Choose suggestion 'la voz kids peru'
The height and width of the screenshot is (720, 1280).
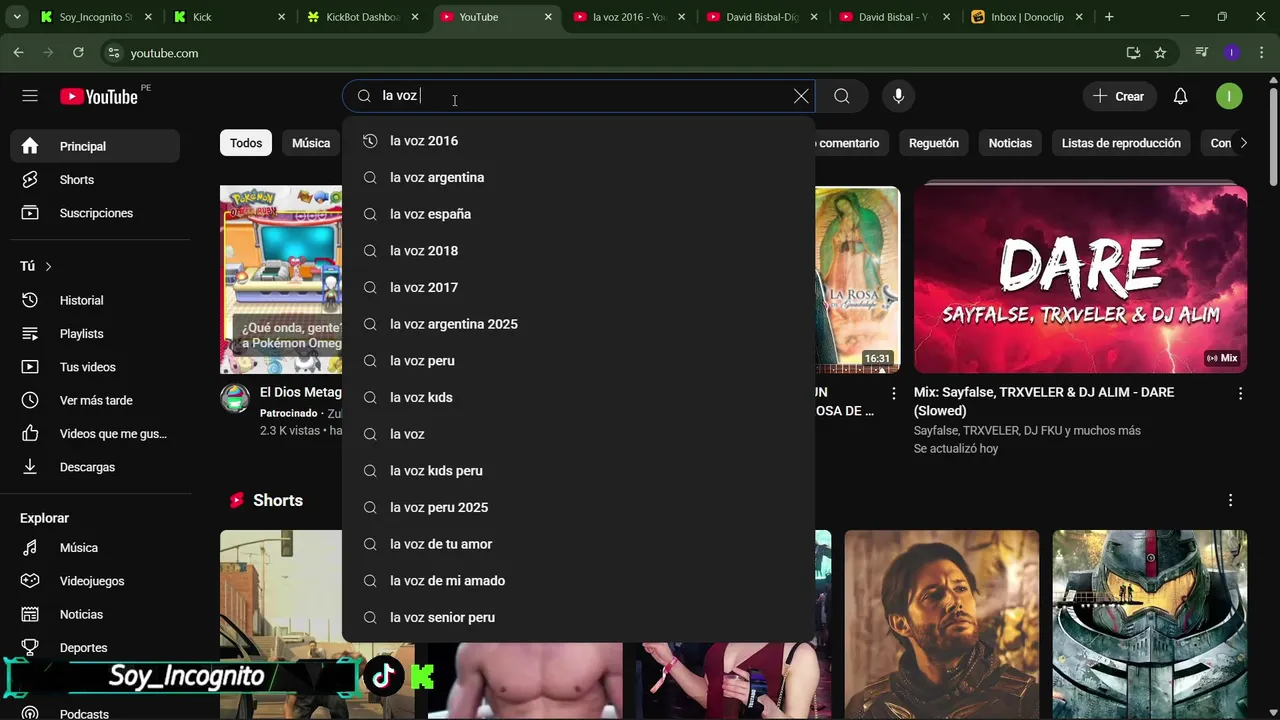[x=578, y=471]
